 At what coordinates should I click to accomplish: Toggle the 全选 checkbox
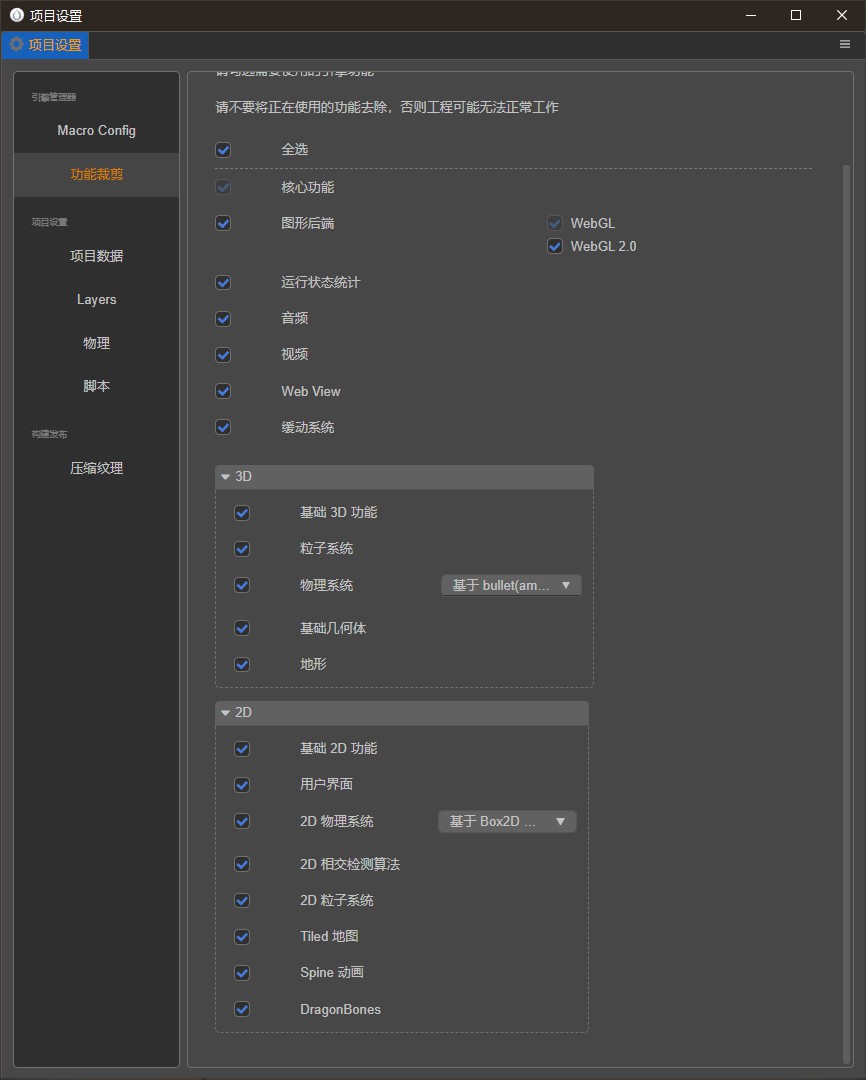point(223,150)
